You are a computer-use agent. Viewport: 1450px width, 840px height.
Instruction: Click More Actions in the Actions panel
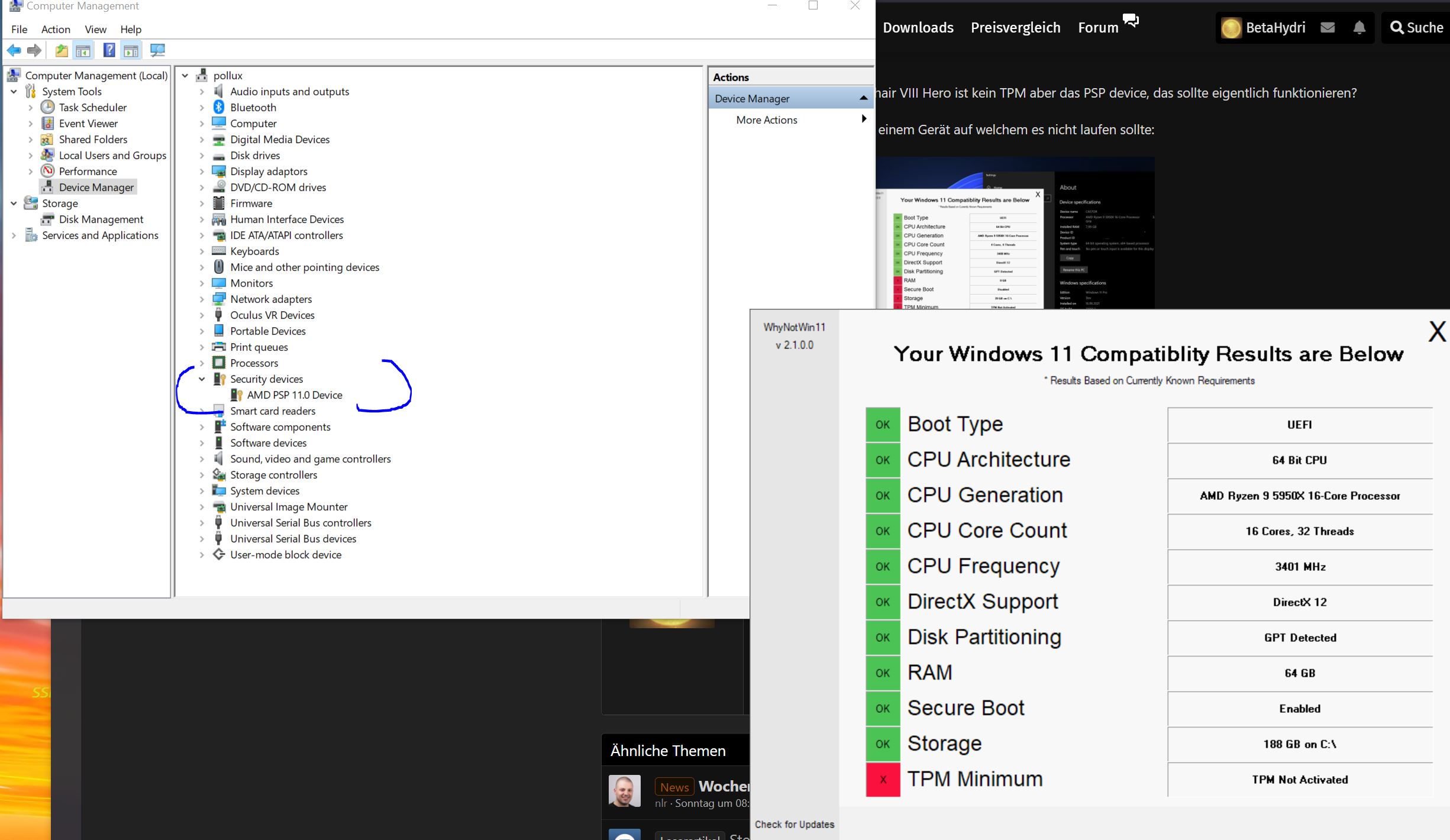766,119
